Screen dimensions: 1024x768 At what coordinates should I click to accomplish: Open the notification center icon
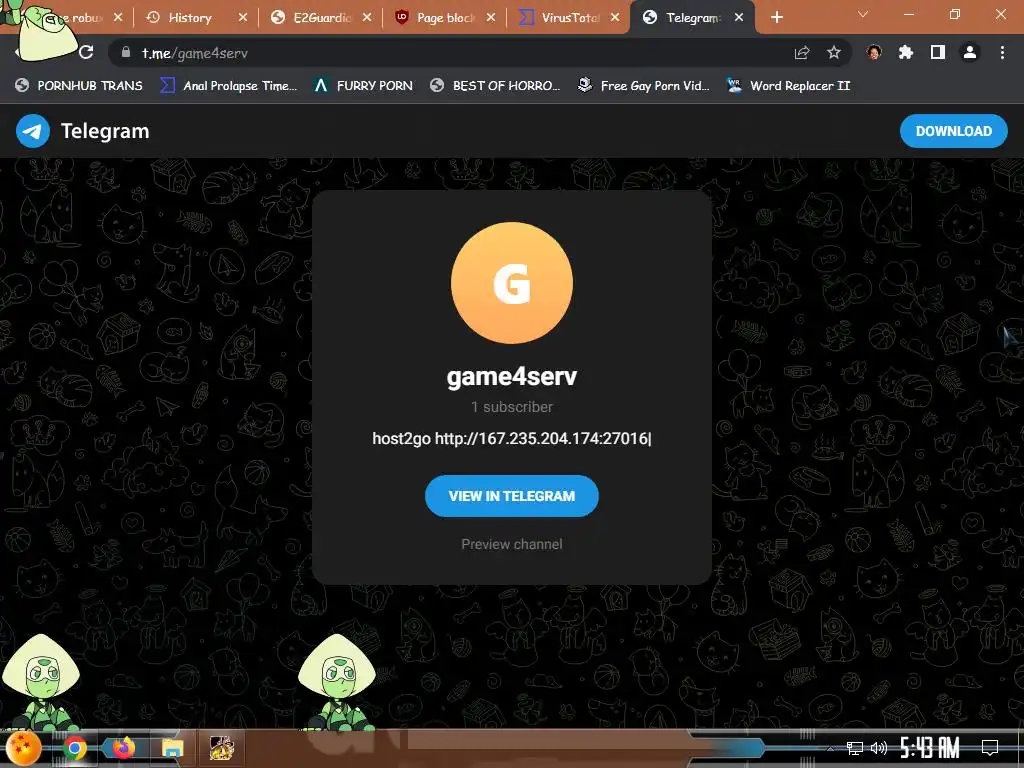(990, 748)
